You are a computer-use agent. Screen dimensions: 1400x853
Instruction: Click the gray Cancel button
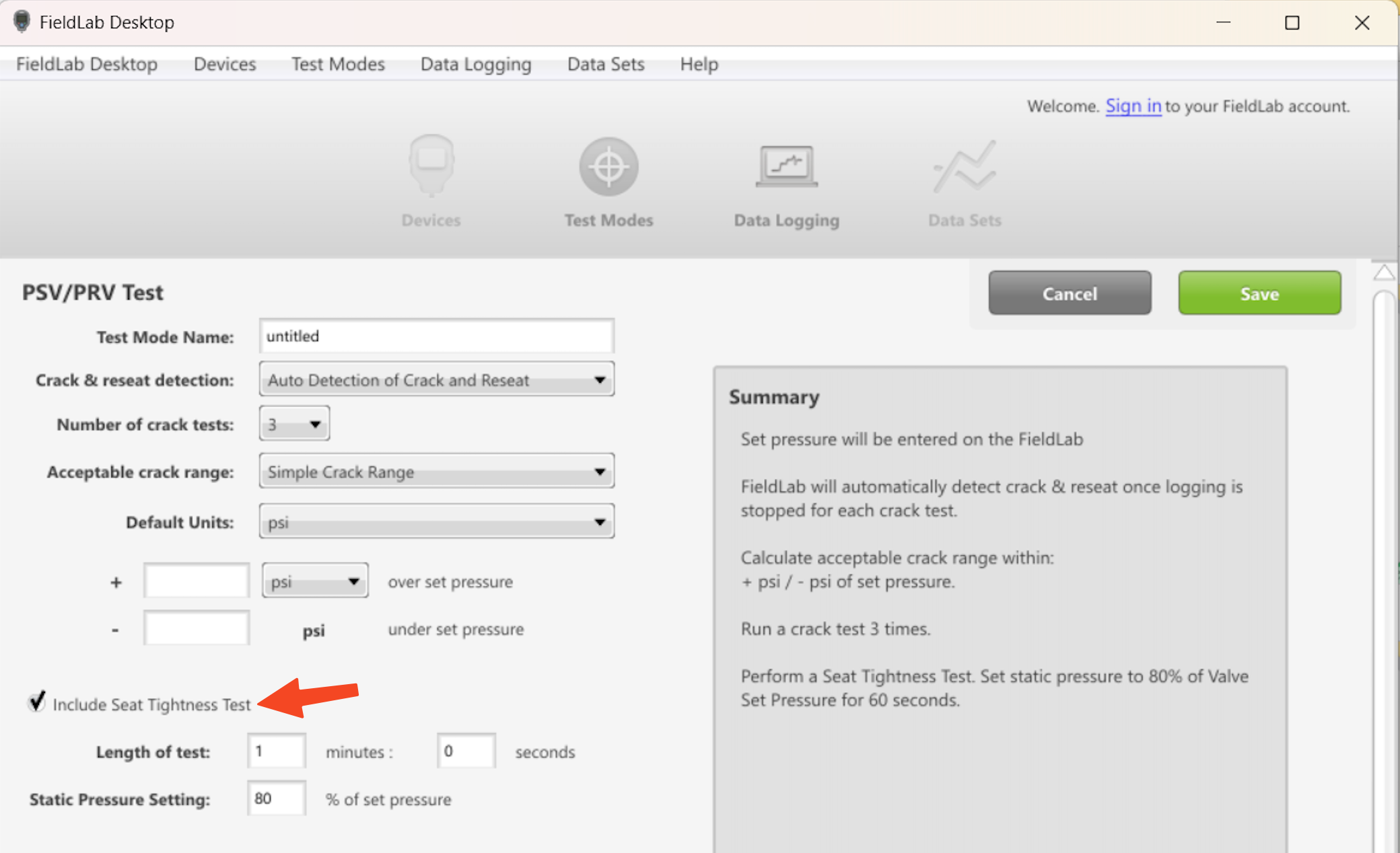click(x=1070, y=293)
